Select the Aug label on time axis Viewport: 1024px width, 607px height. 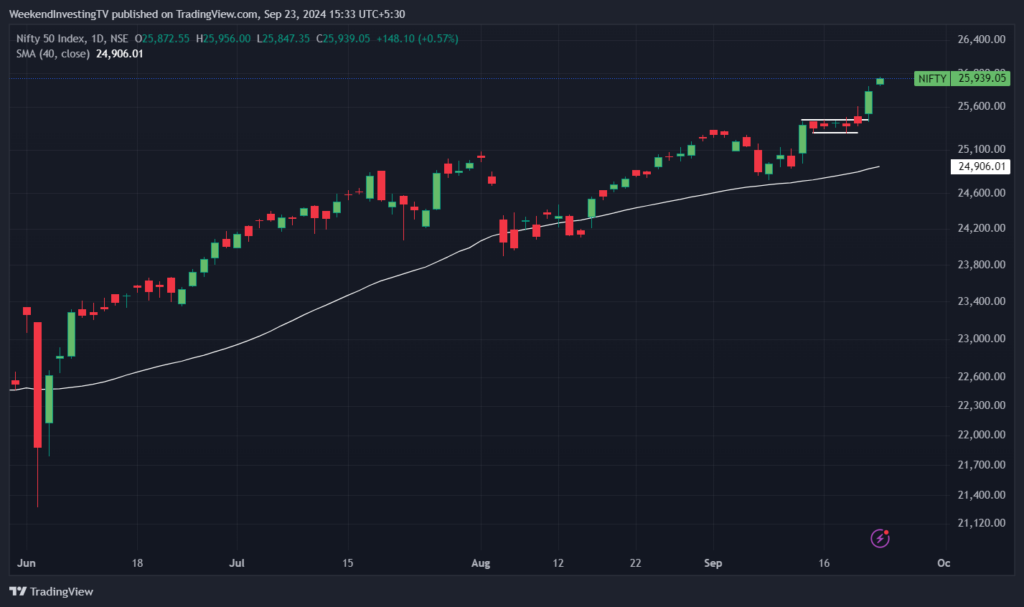[481, 563]
